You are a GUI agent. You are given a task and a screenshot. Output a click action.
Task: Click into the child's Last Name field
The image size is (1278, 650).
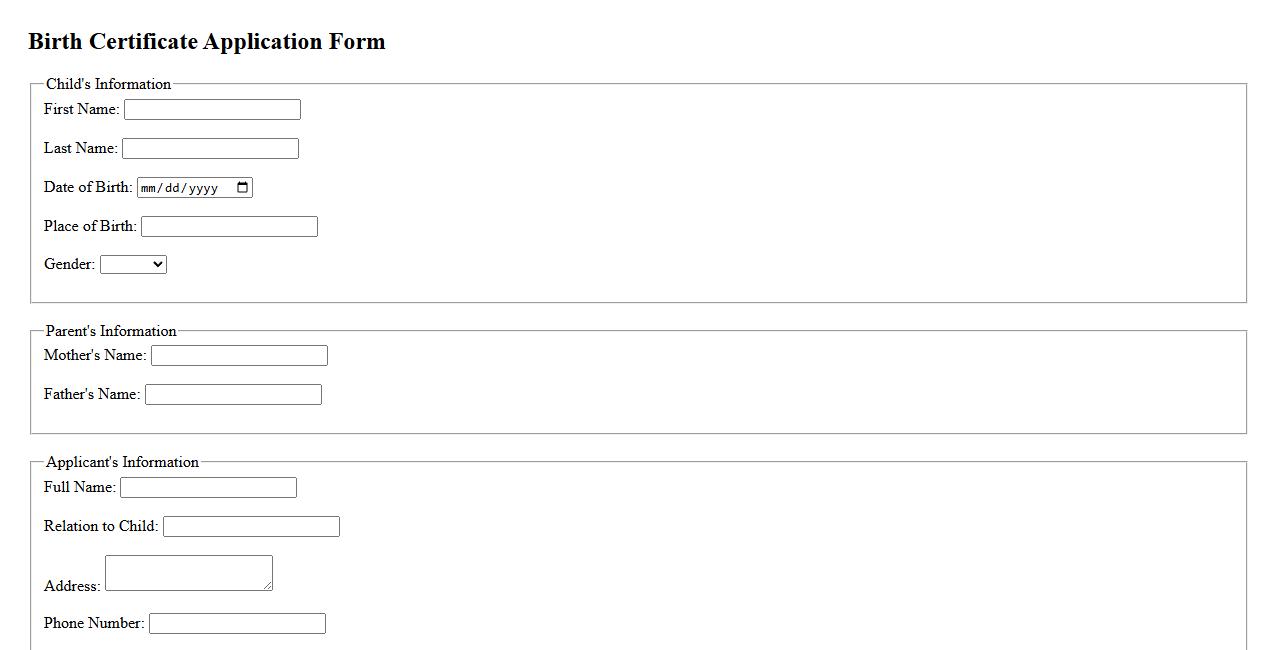[x=210, y=149]
